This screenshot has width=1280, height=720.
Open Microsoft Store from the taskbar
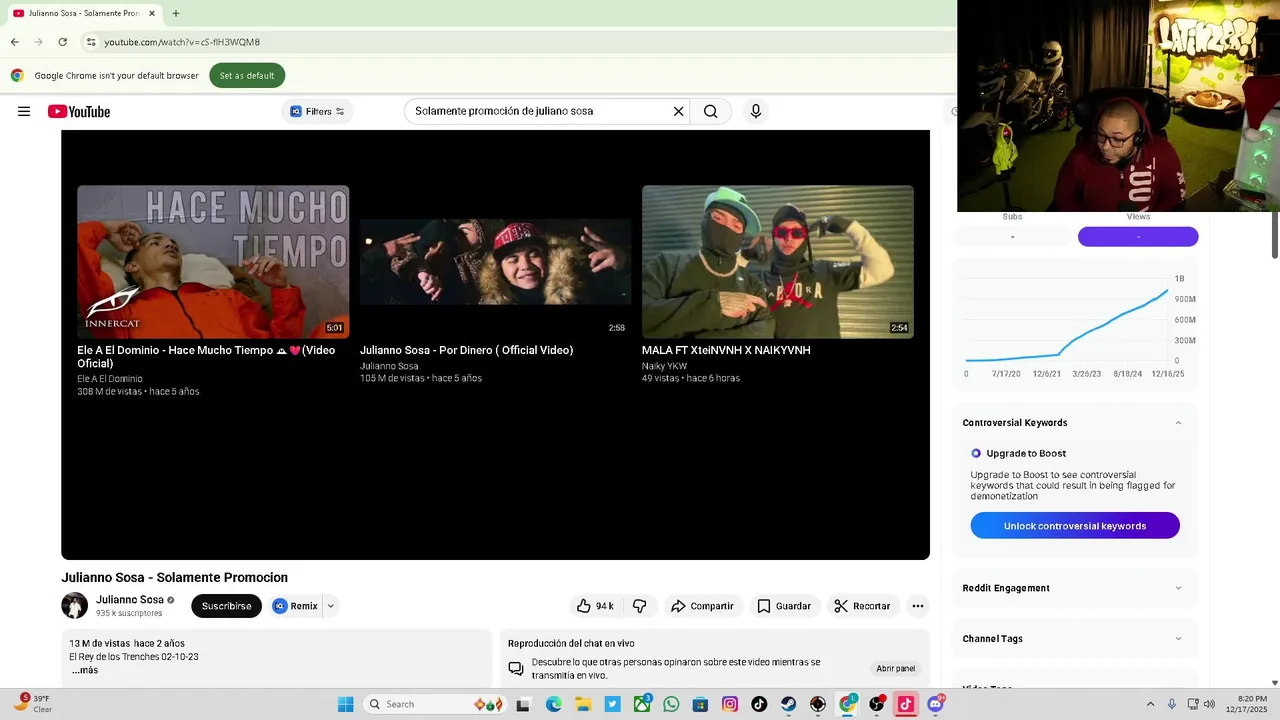click(701, 704)
